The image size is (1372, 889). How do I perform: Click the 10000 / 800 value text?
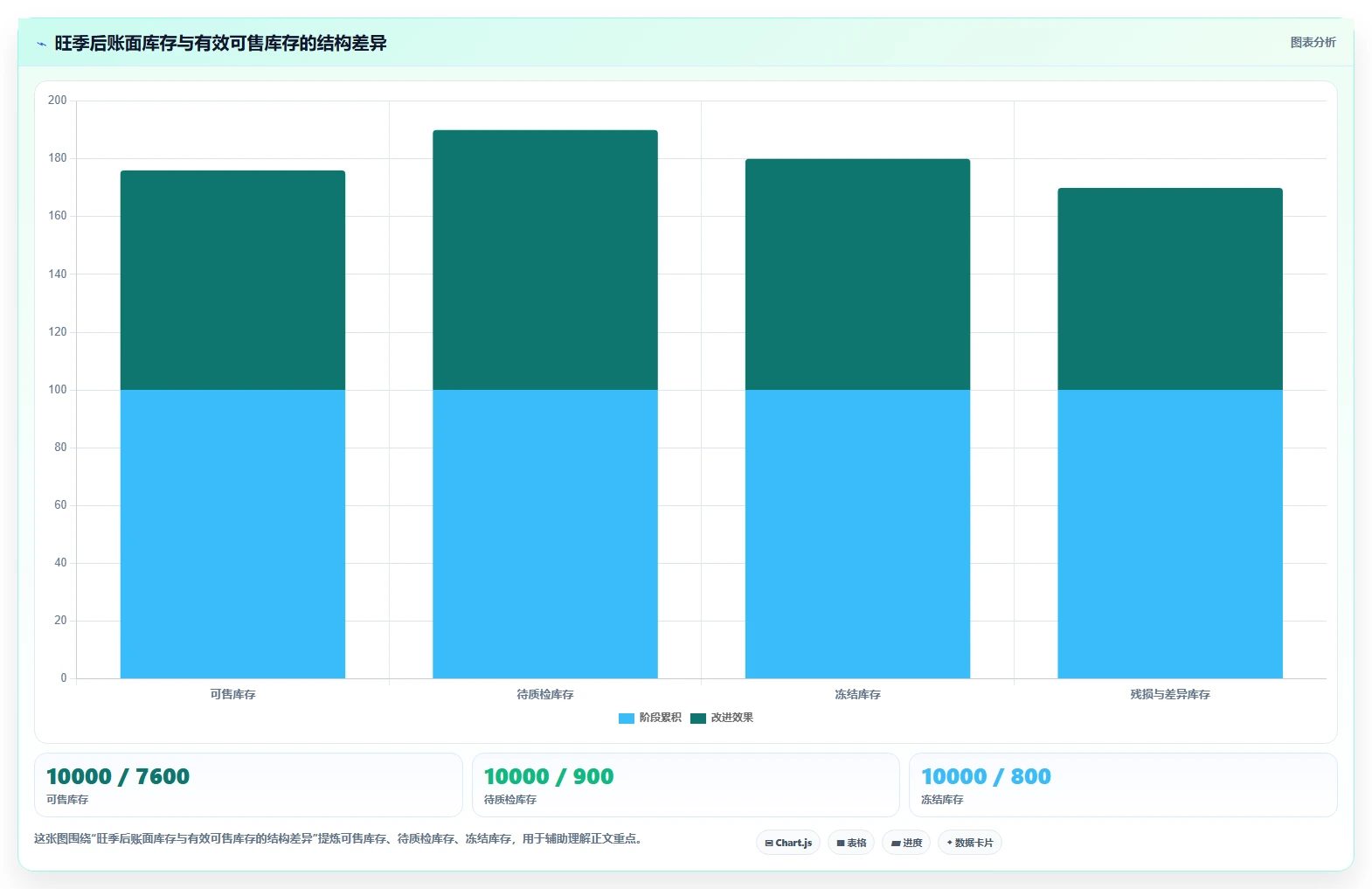(986, 776)
